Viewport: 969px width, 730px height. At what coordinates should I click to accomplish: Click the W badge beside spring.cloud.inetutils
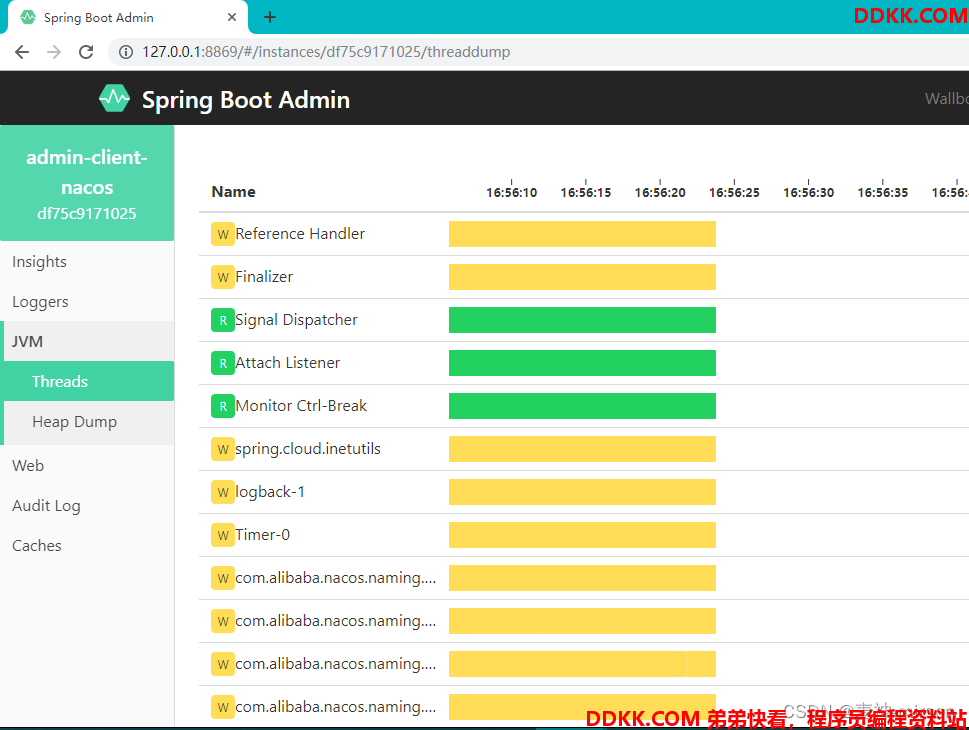222,449
